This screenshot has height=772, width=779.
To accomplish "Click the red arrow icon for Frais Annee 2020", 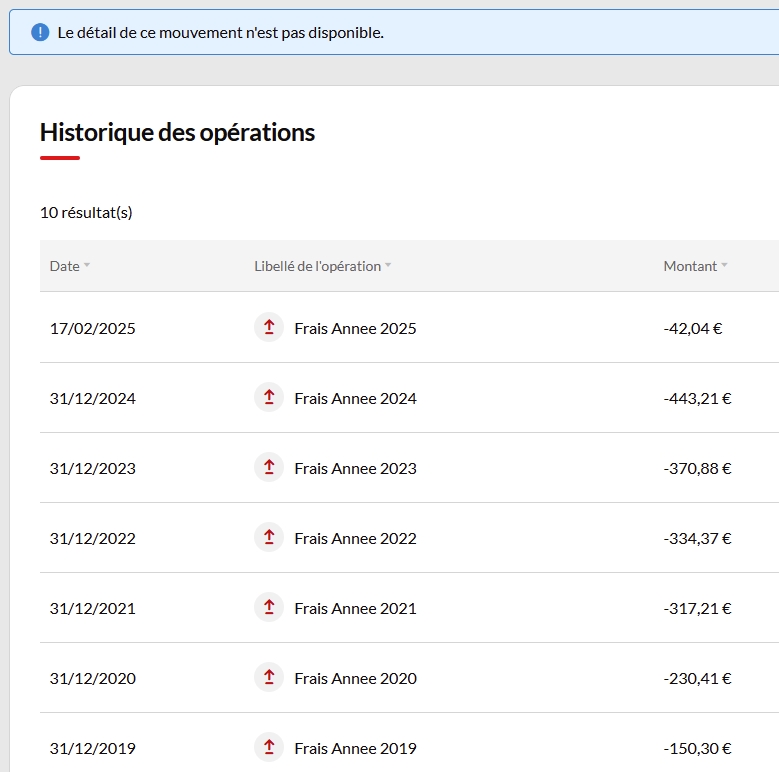I will [269, 677].
